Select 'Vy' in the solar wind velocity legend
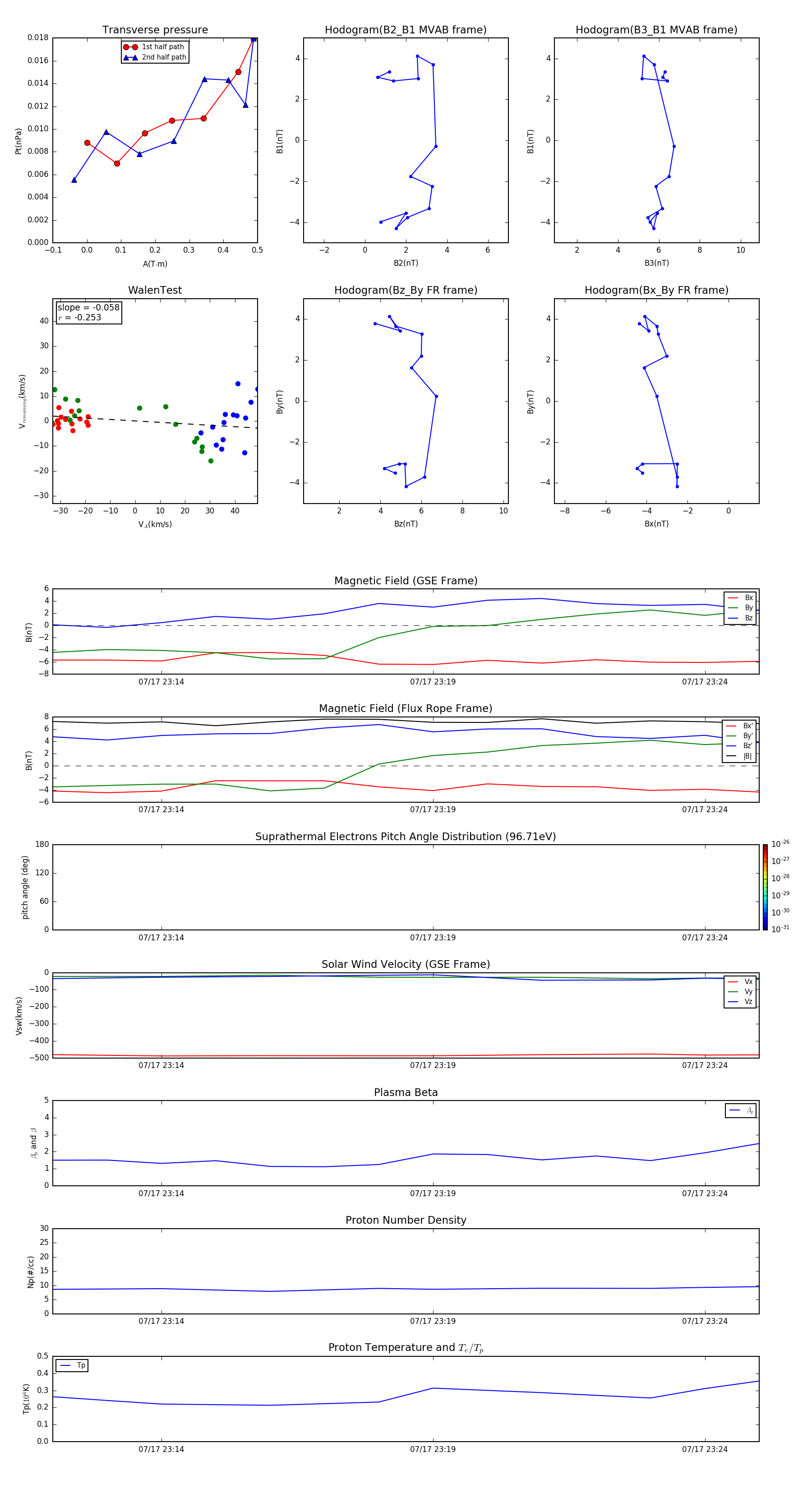The height and width of the screenshot is (1489, 812). tap(741, 991)
